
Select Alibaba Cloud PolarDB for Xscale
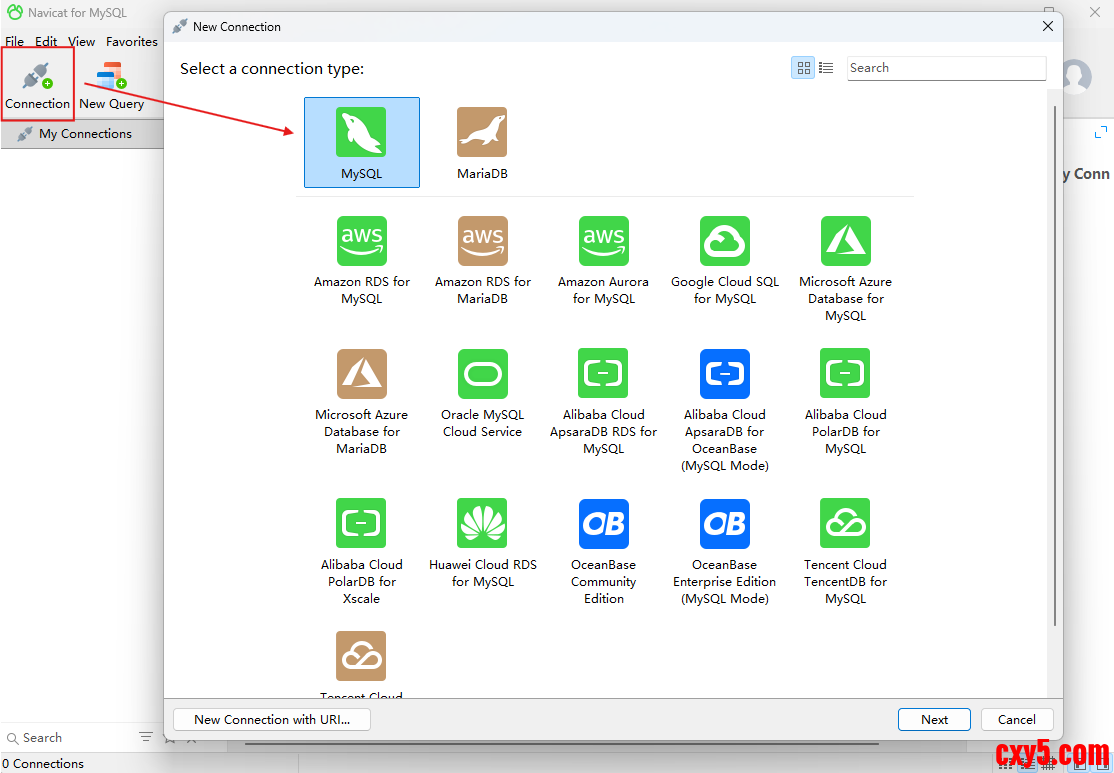[361, 524]
